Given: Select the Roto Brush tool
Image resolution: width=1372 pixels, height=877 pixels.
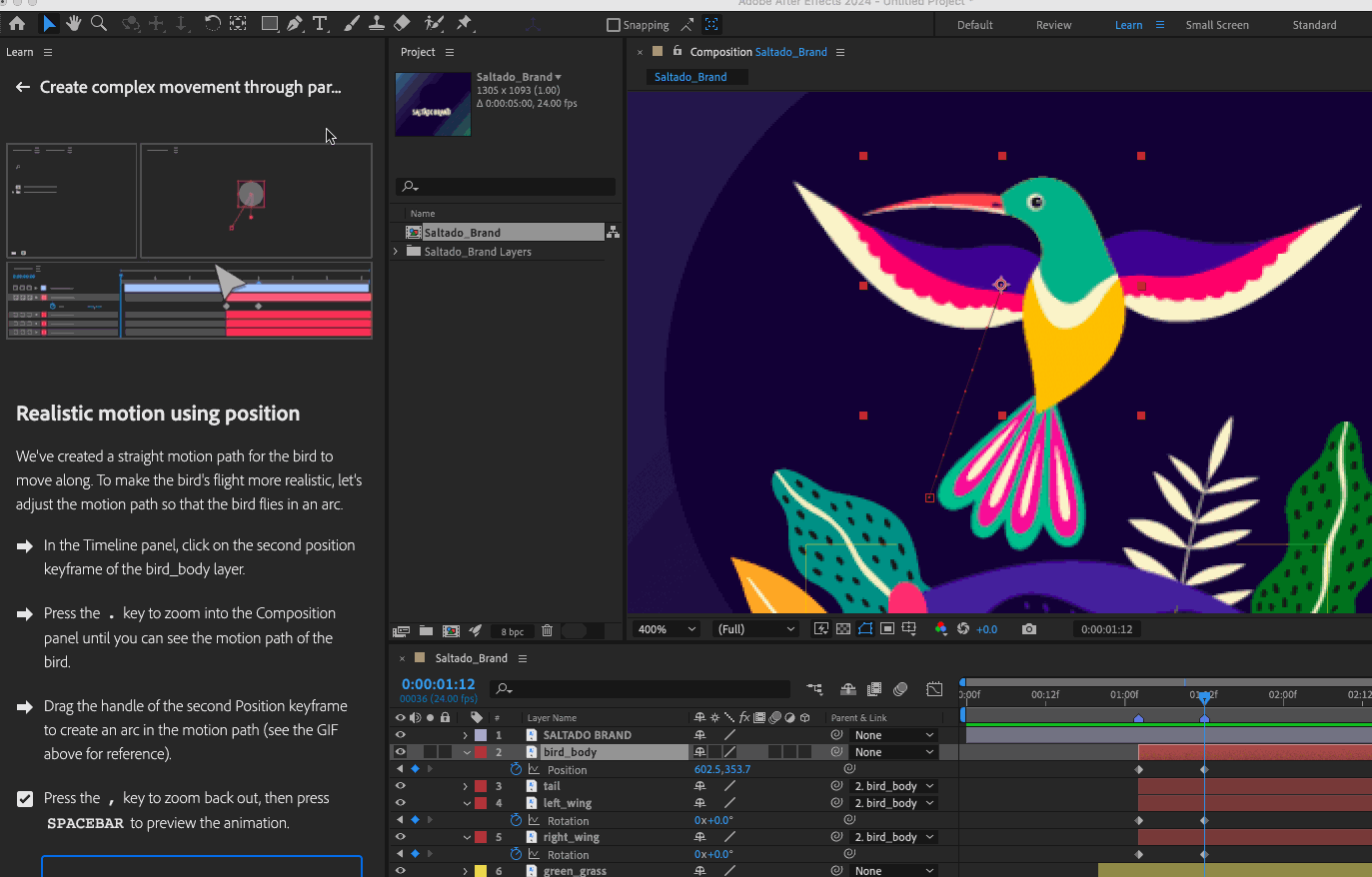Looking at the screenshot, I should [x=434, y=23].
